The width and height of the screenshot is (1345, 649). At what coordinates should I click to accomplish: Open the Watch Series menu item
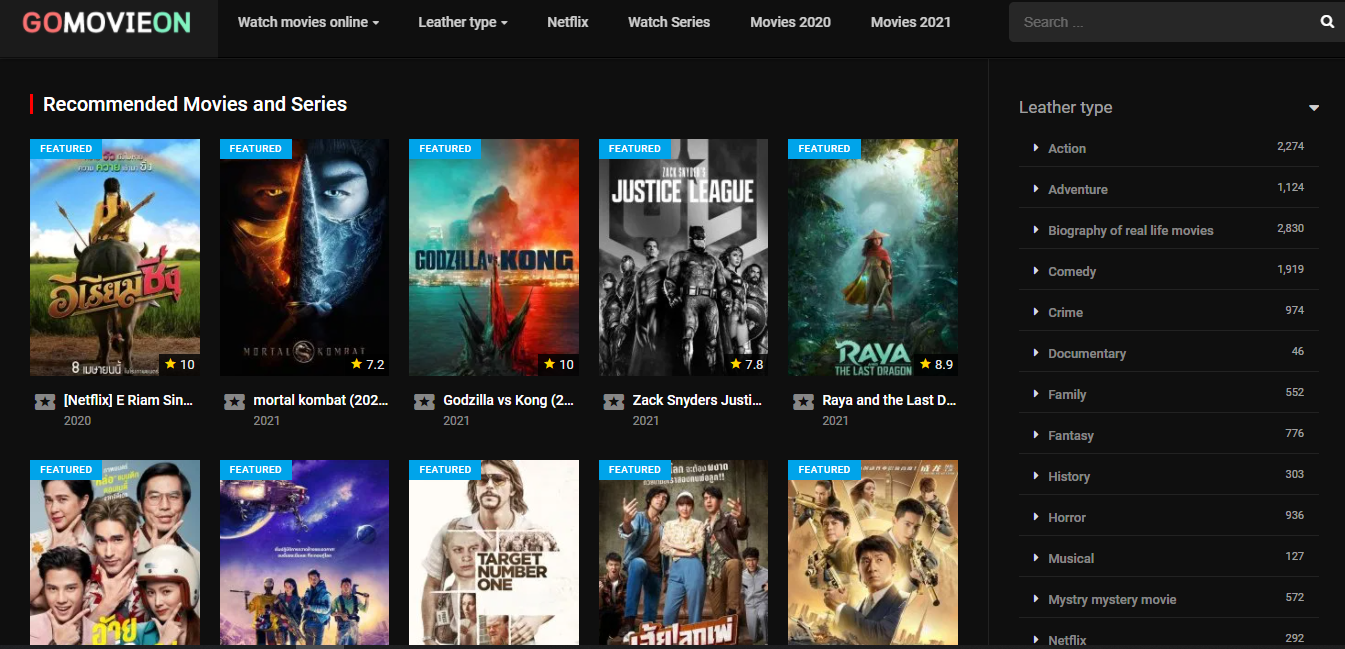[x=668, y=22]
